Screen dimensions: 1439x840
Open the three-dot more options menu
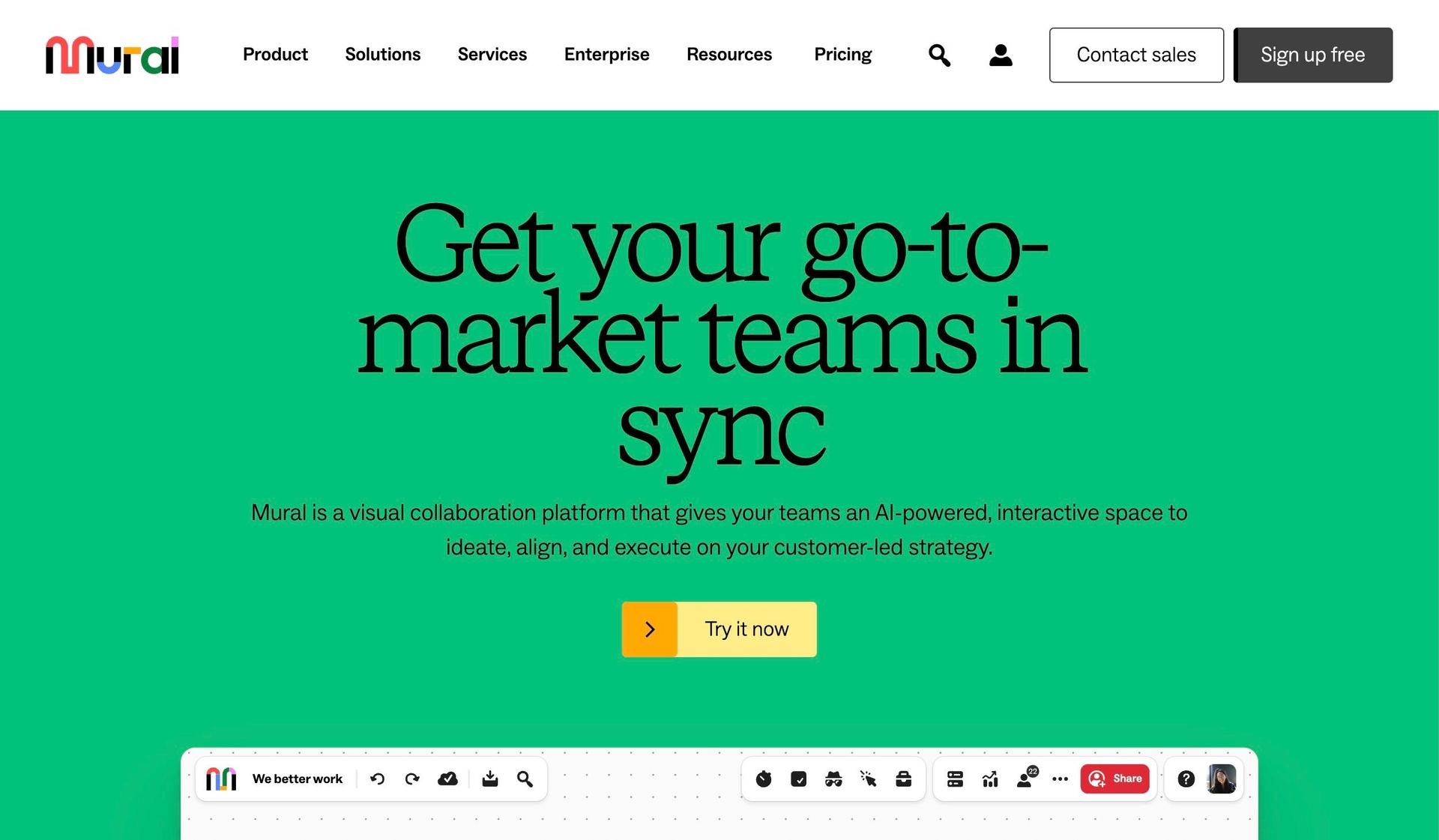1060,779
